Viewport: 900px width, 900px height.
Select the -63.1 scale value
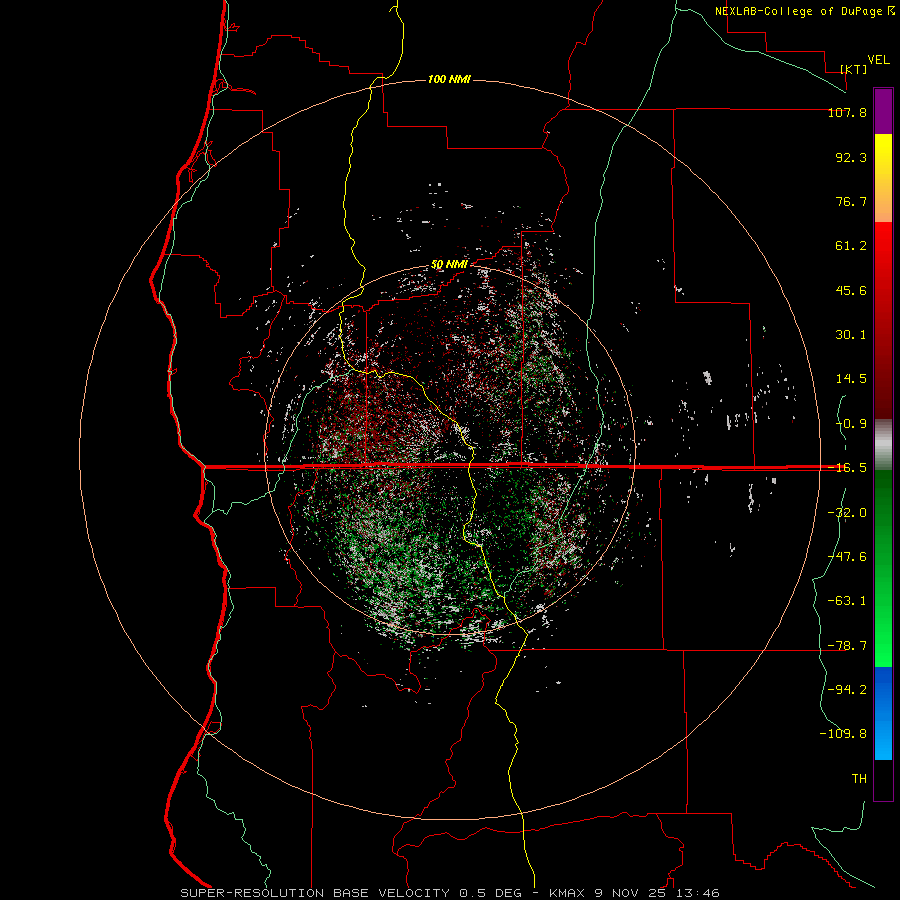(x=847, y=601)
